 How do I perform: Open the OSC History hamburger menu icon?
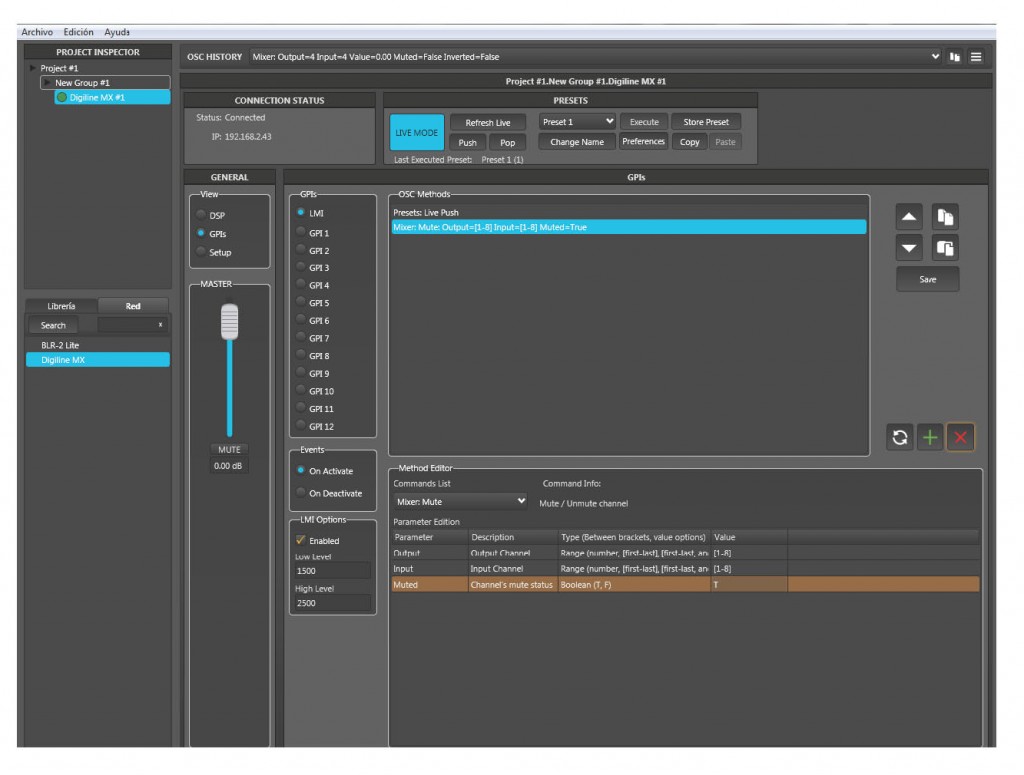[x=976, y=57]
